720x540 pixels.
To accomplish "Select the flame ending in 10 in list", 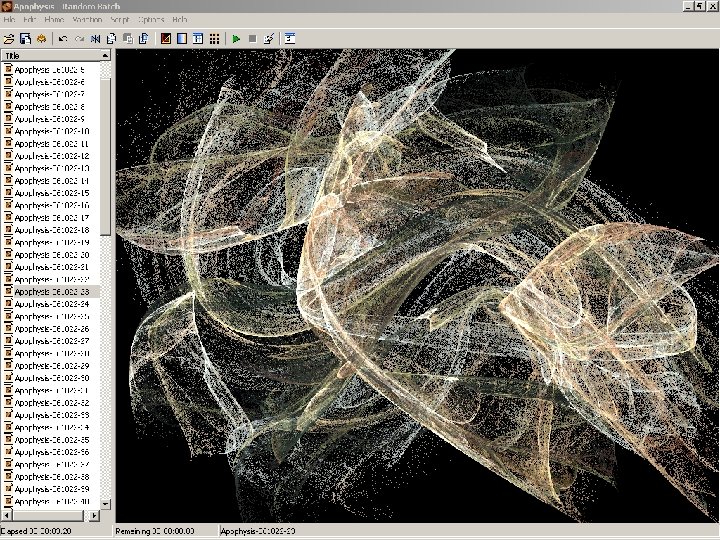I will click(x=50, y=131).
